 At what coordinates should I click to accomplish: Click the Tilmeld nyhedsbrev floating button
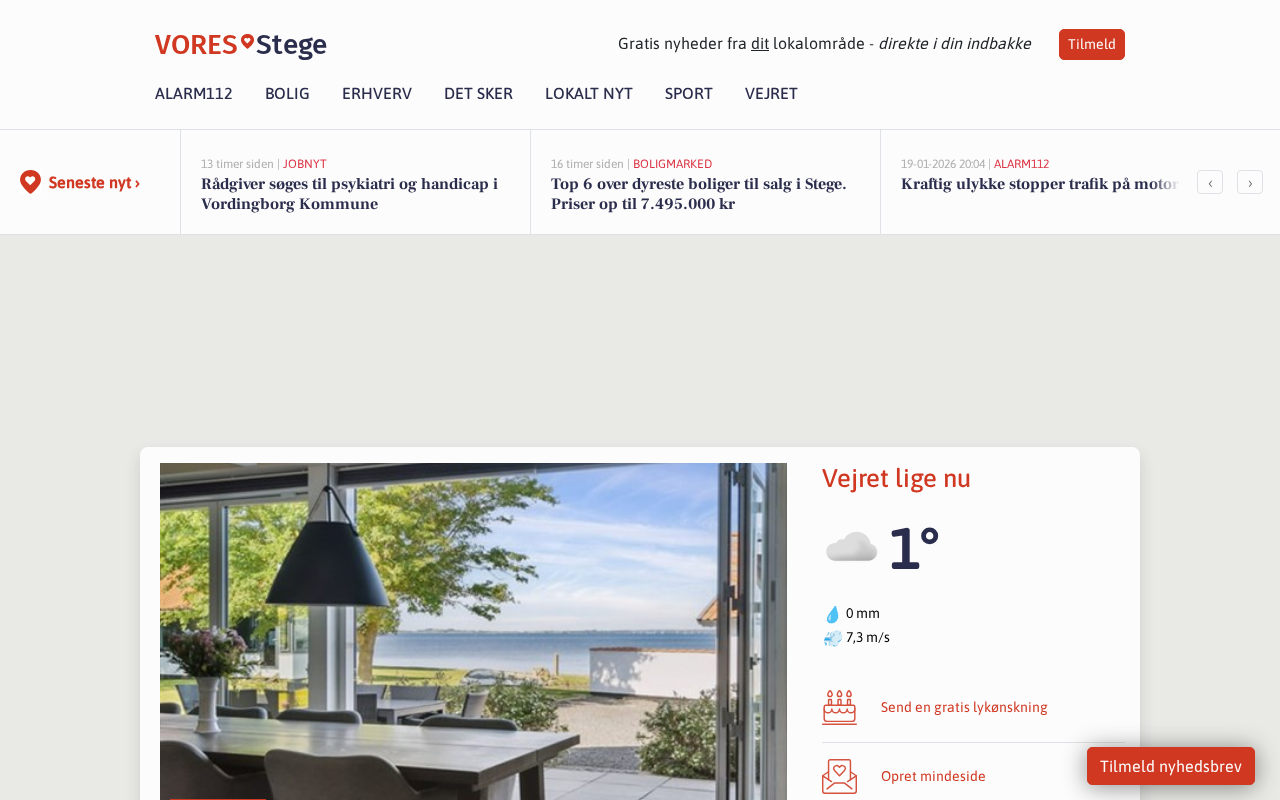pos(1171,766)
